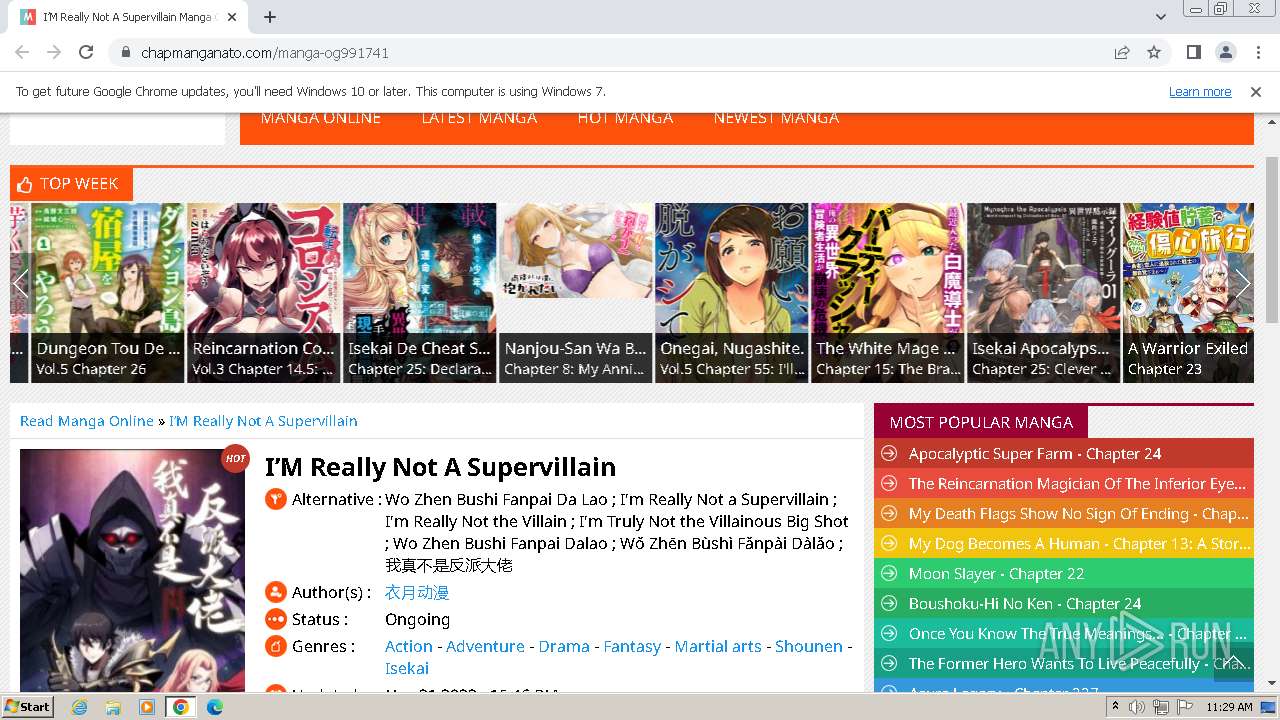Open Boushoku-Hi No Ken - Chapter 24

[x=1025, y=604]
